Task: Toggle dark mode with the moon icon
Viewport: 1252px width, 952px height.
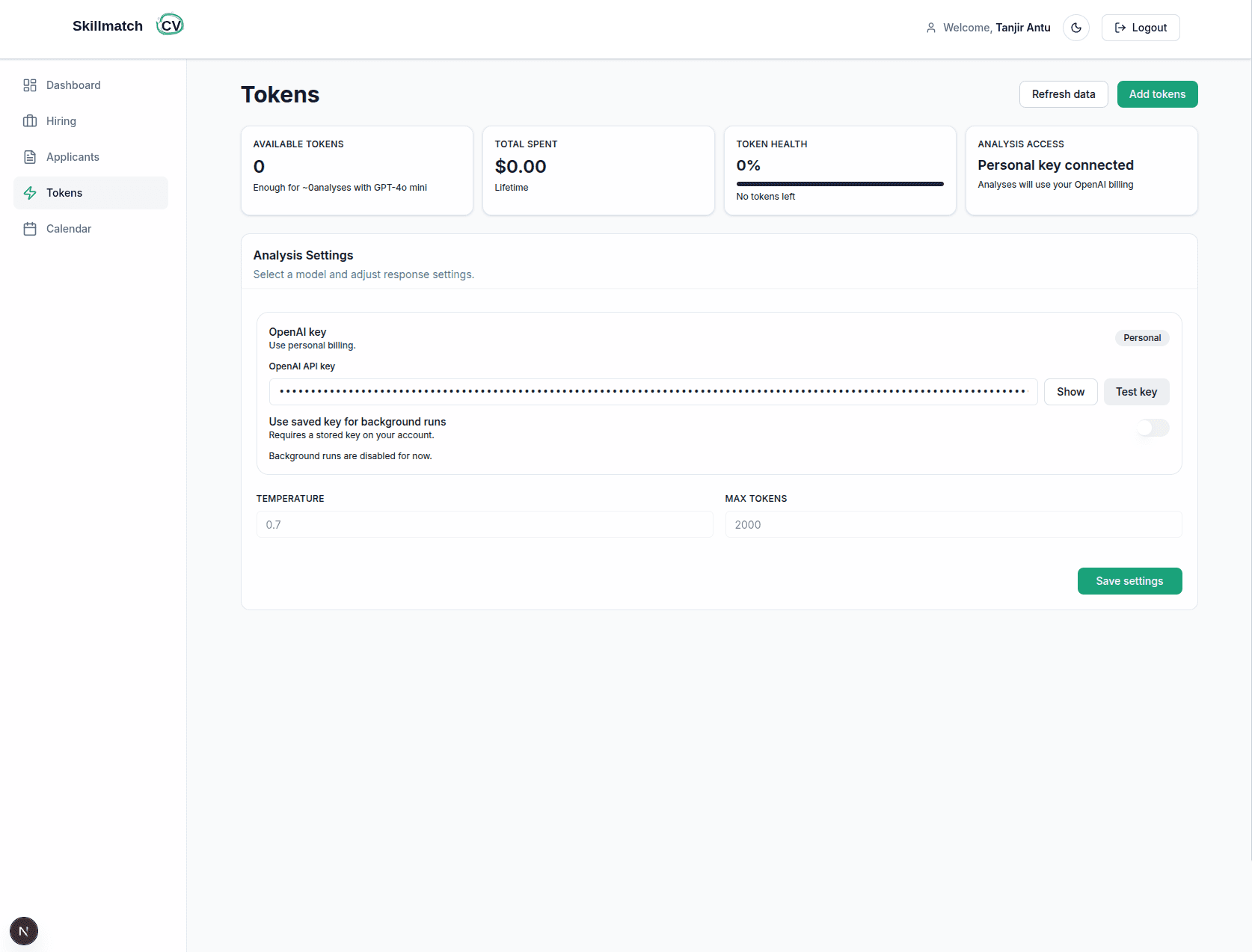Action: pyautogui.click(x=1075, y=27)
